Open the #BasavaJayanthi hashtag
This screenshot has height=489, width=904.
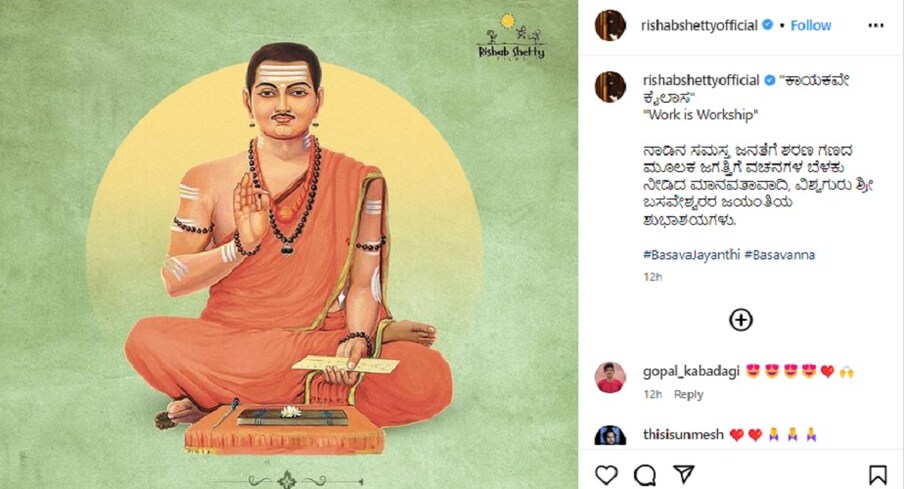(x=691, y=254)
